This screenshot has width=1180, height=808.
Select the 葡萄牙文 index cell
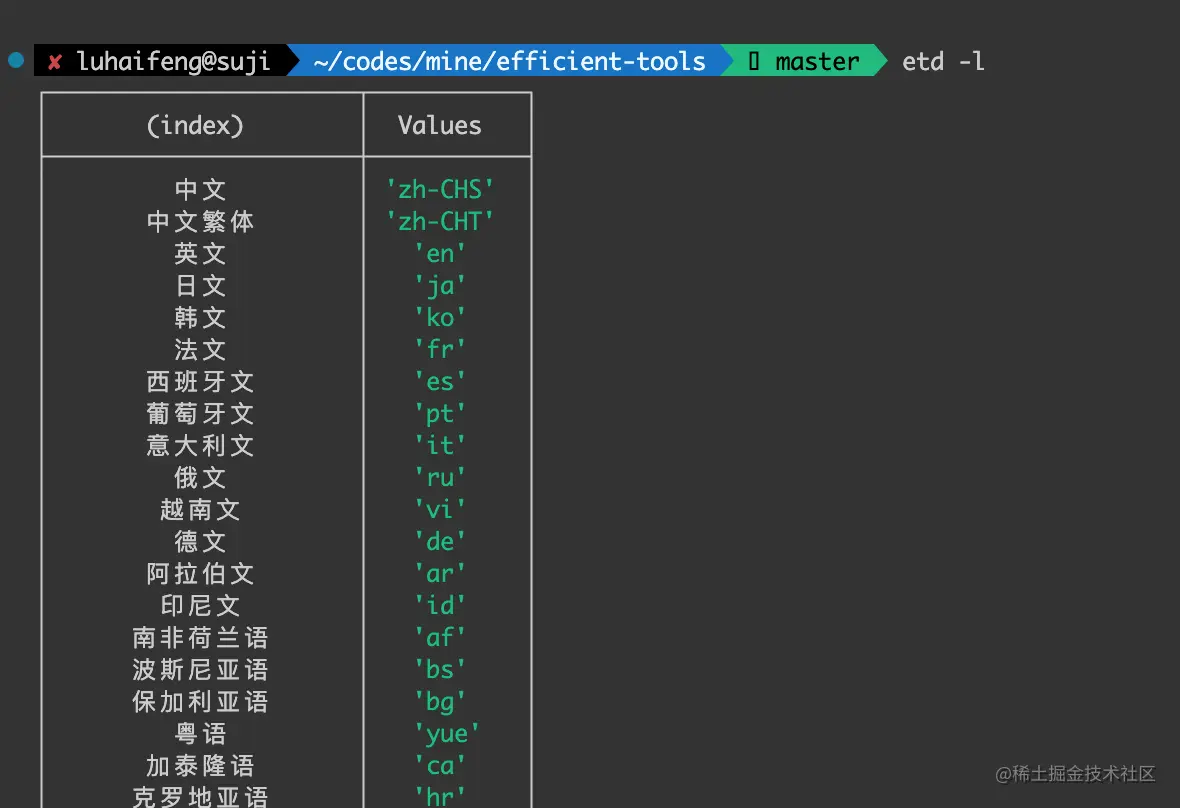coord(200,413)
